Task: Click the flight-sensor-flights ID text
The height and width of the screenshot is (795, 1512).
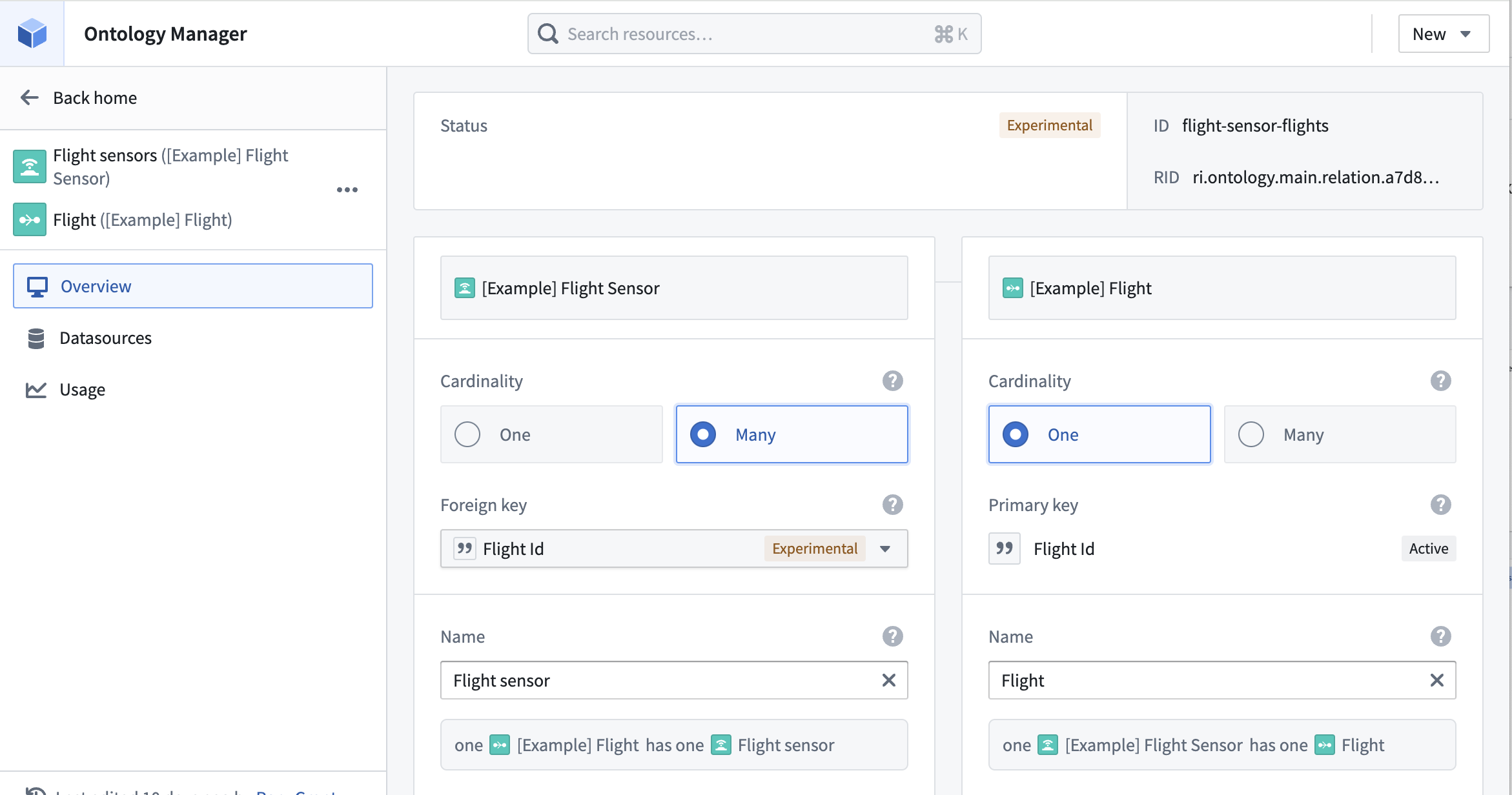Action: coord(1255,125)
